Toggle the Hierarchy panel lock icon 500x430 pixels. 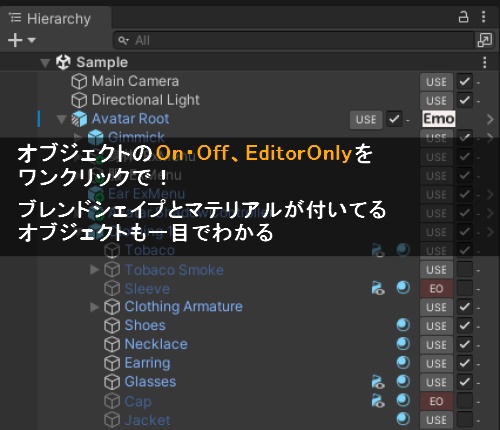[x=463, y=17]
